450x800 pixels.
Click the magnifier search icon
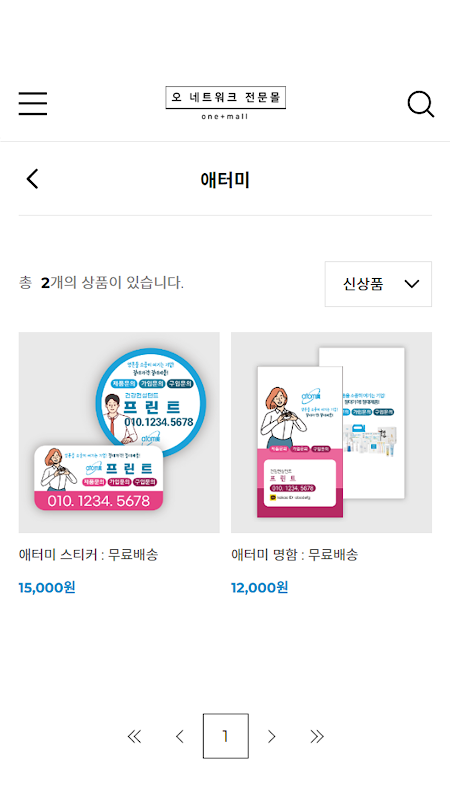click(x=420, y=104)
